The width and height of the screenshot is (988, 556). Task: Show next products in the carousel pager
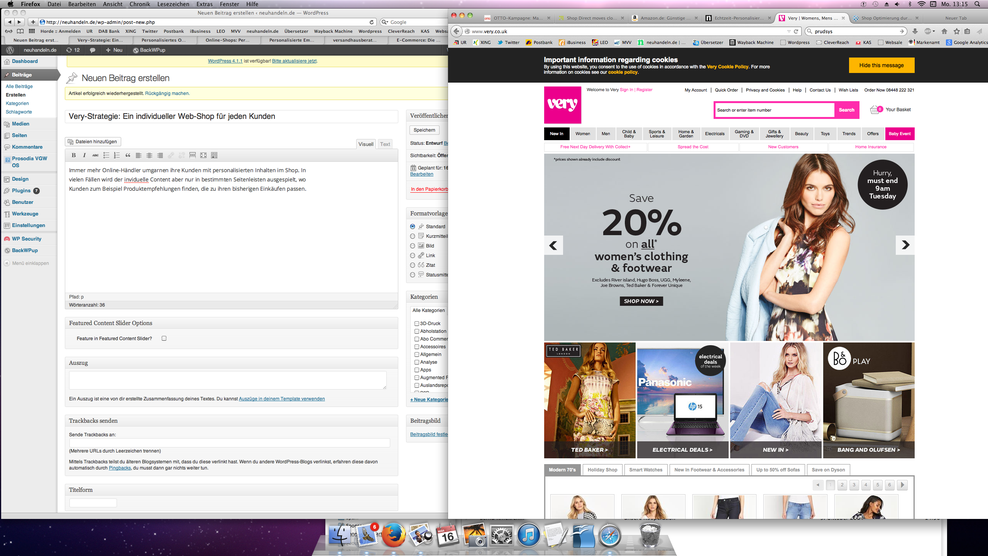(x=902, y=485)
